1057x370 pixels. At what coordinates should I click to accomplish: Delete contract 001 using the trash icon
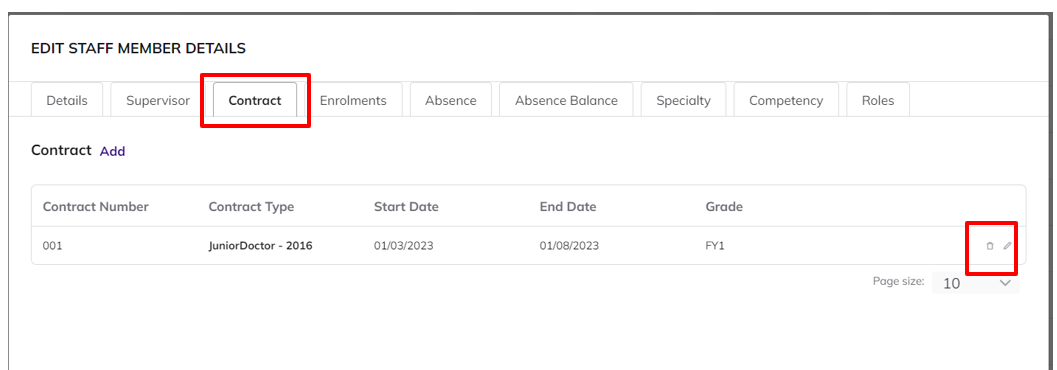[x=990, y=246]
